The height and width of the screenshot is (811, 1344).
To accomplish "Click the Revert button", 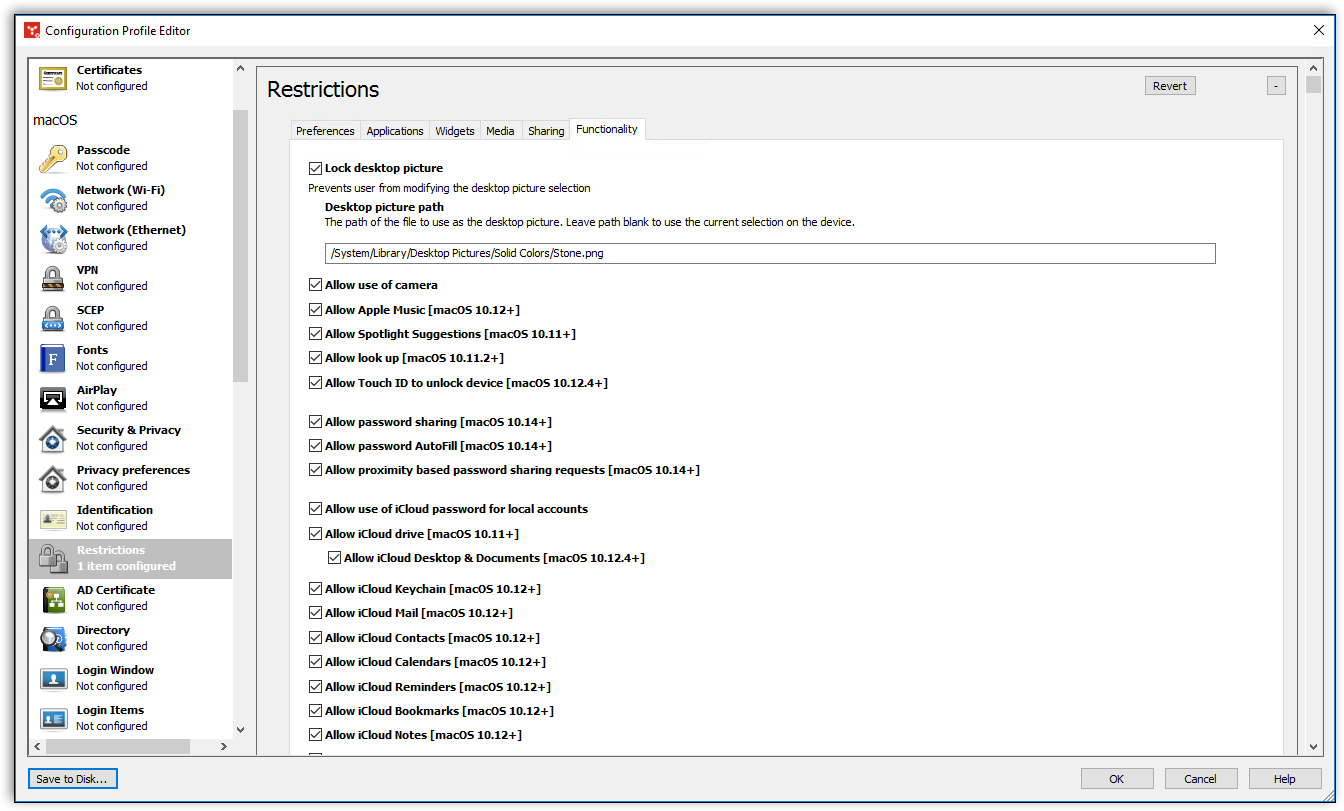I will click(x=1169, y=85).
